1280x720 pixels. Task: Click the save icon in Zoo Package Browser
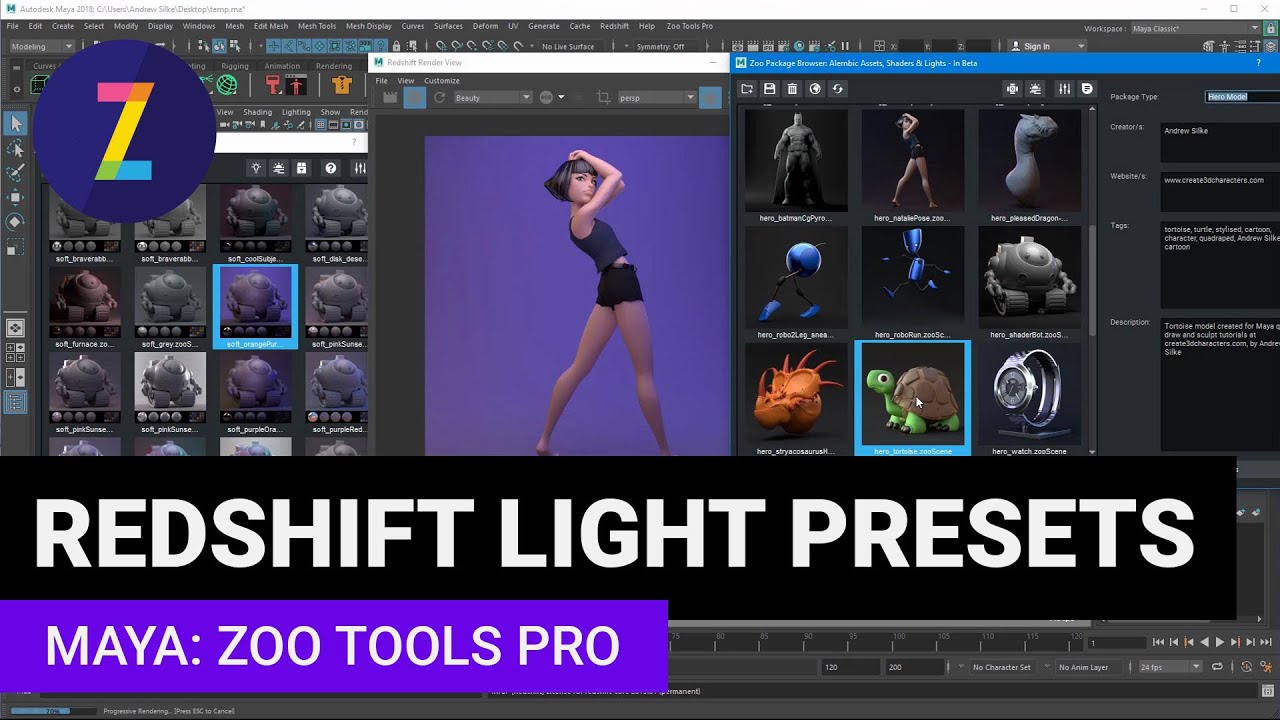[769, 89]
